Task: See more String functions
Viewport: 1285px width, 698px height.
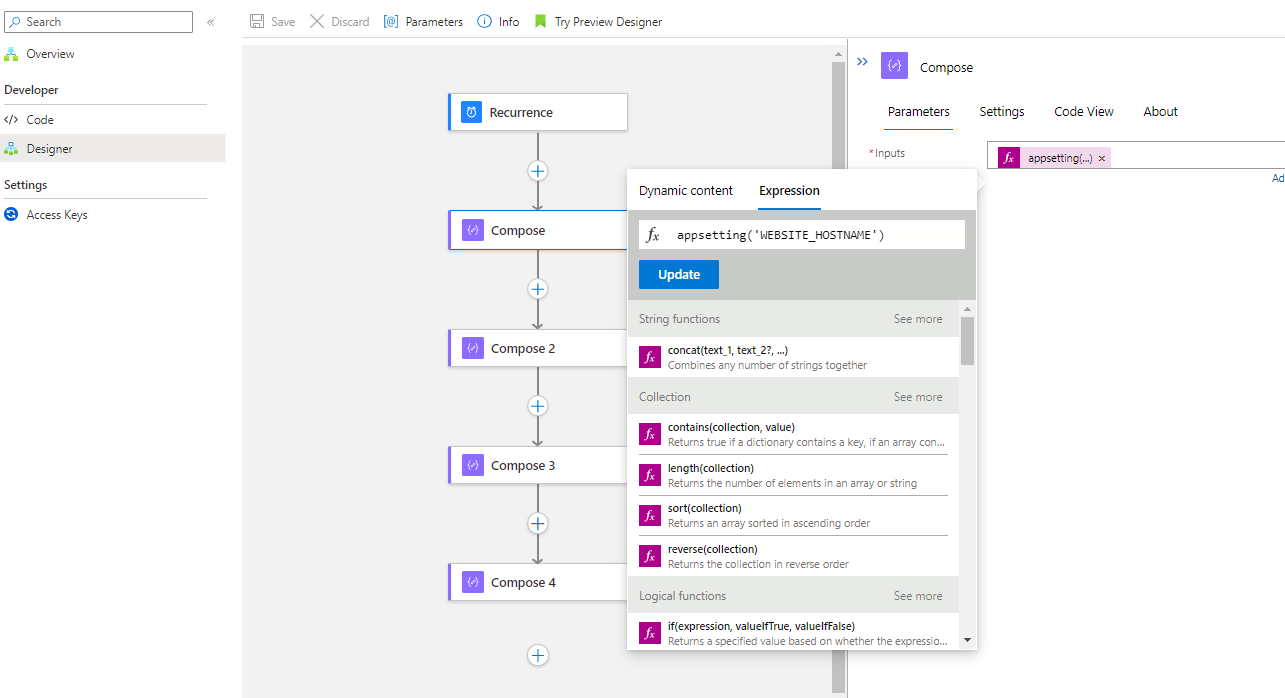Action: pyautogui.click(x=917, y=319)
